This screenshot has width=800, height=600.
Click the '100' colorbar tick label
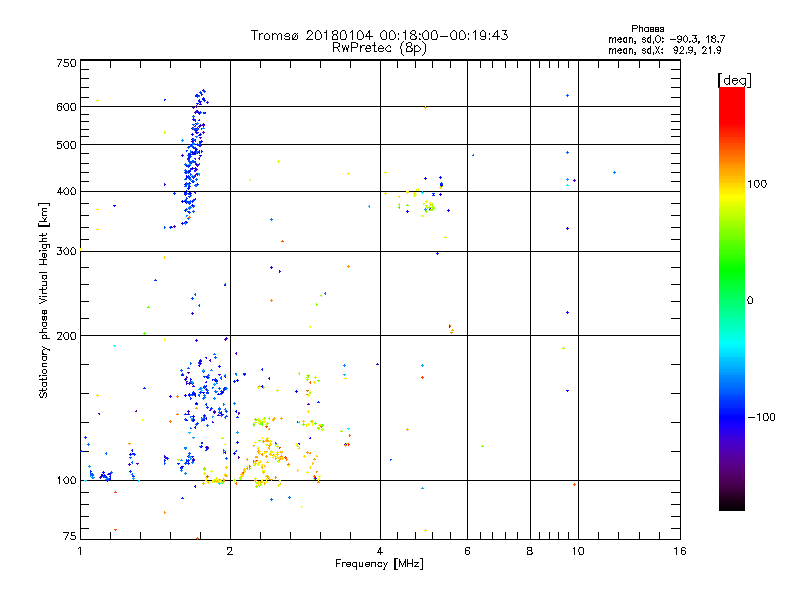pos(757,184)
